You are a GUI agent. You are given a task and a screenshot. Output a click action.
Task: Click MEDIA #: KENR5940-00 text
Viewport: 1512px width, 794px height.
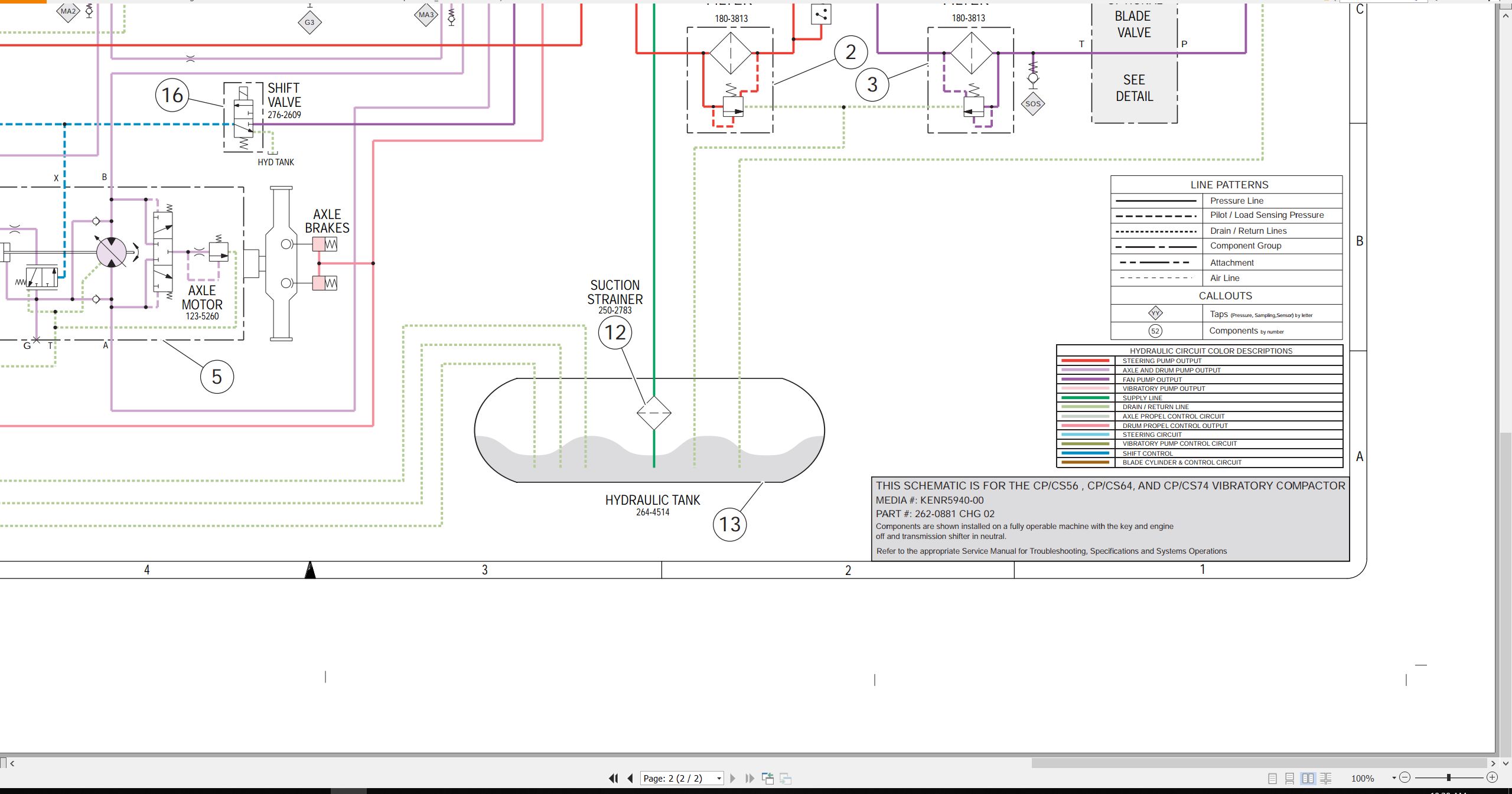pos(929,500)
